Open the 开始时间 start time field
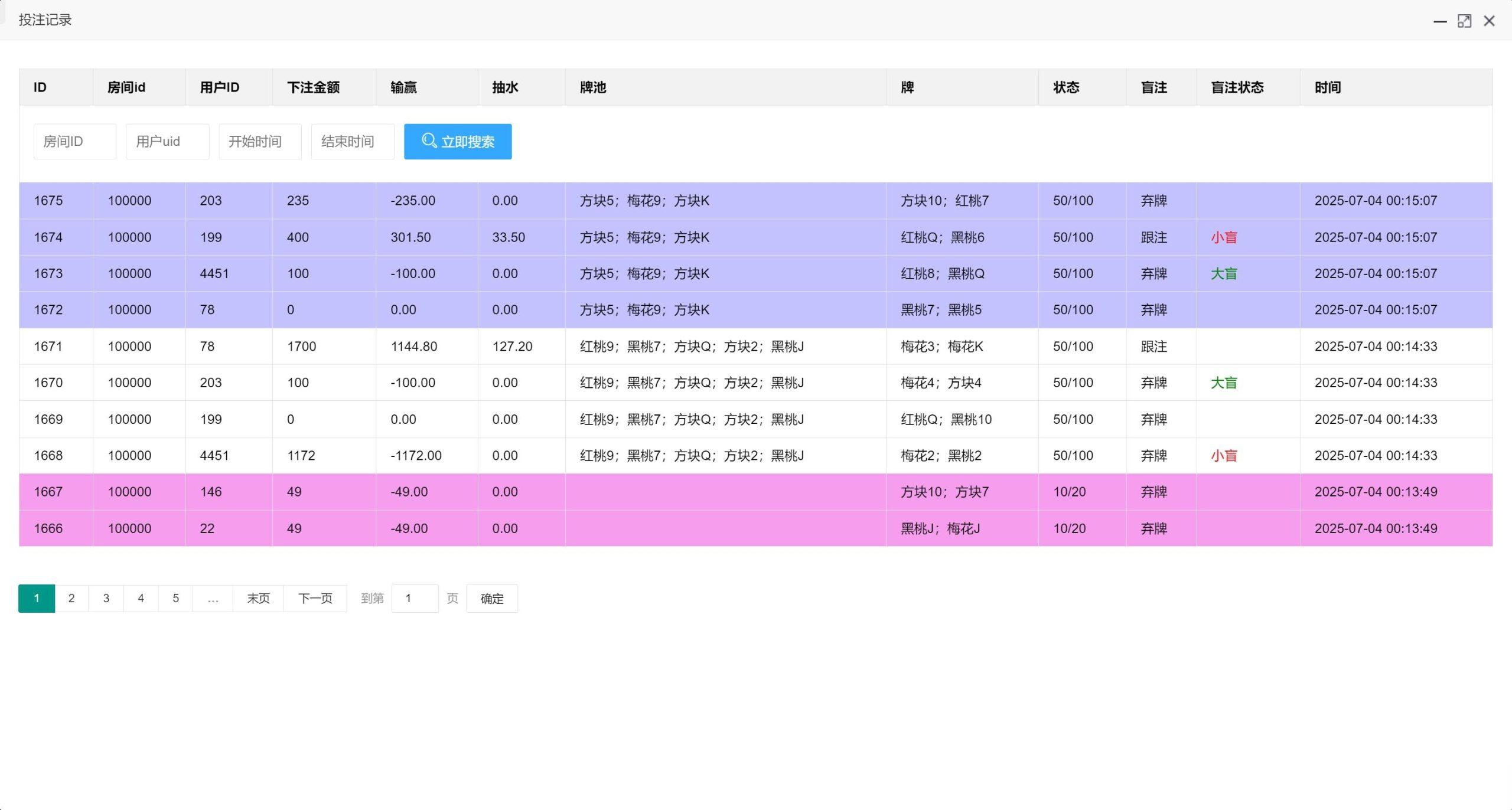 (260, 141)
